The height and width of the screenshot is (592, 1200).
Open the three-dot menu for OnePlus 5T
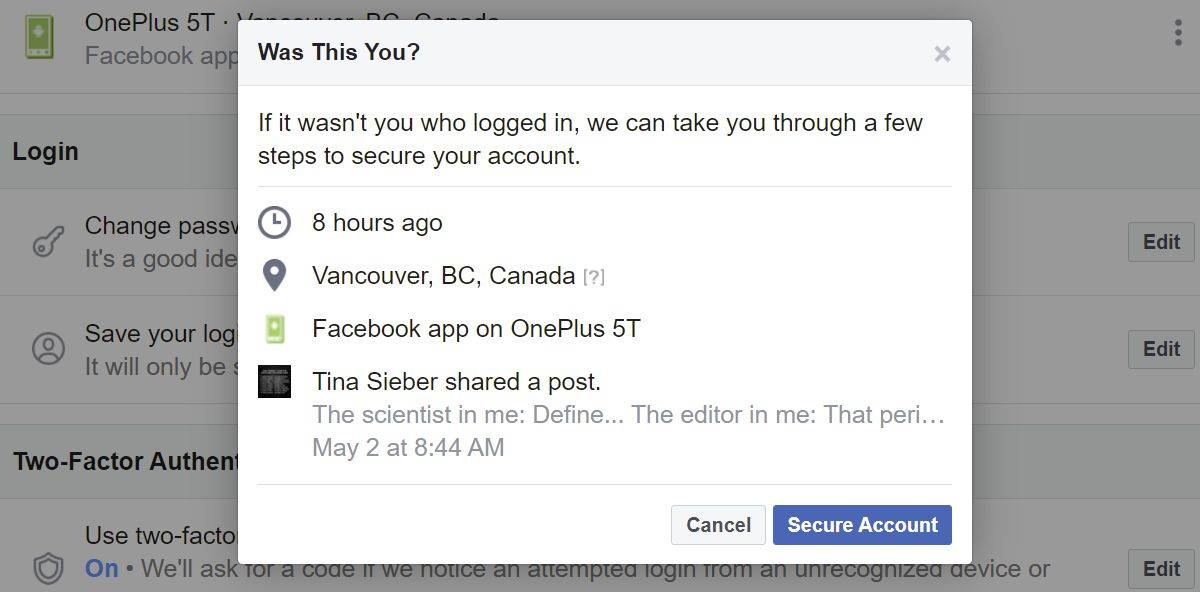tap(1178, 33)
